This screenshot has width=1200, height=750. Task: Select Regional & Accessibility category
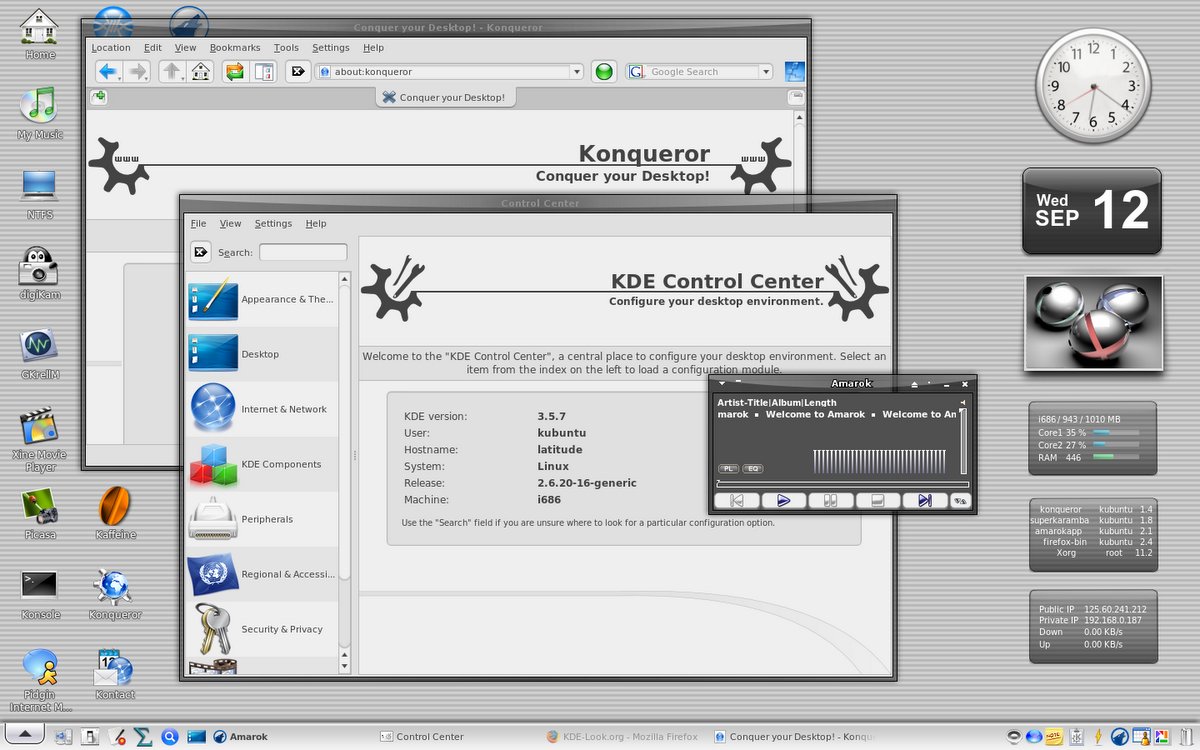[263, 574]
